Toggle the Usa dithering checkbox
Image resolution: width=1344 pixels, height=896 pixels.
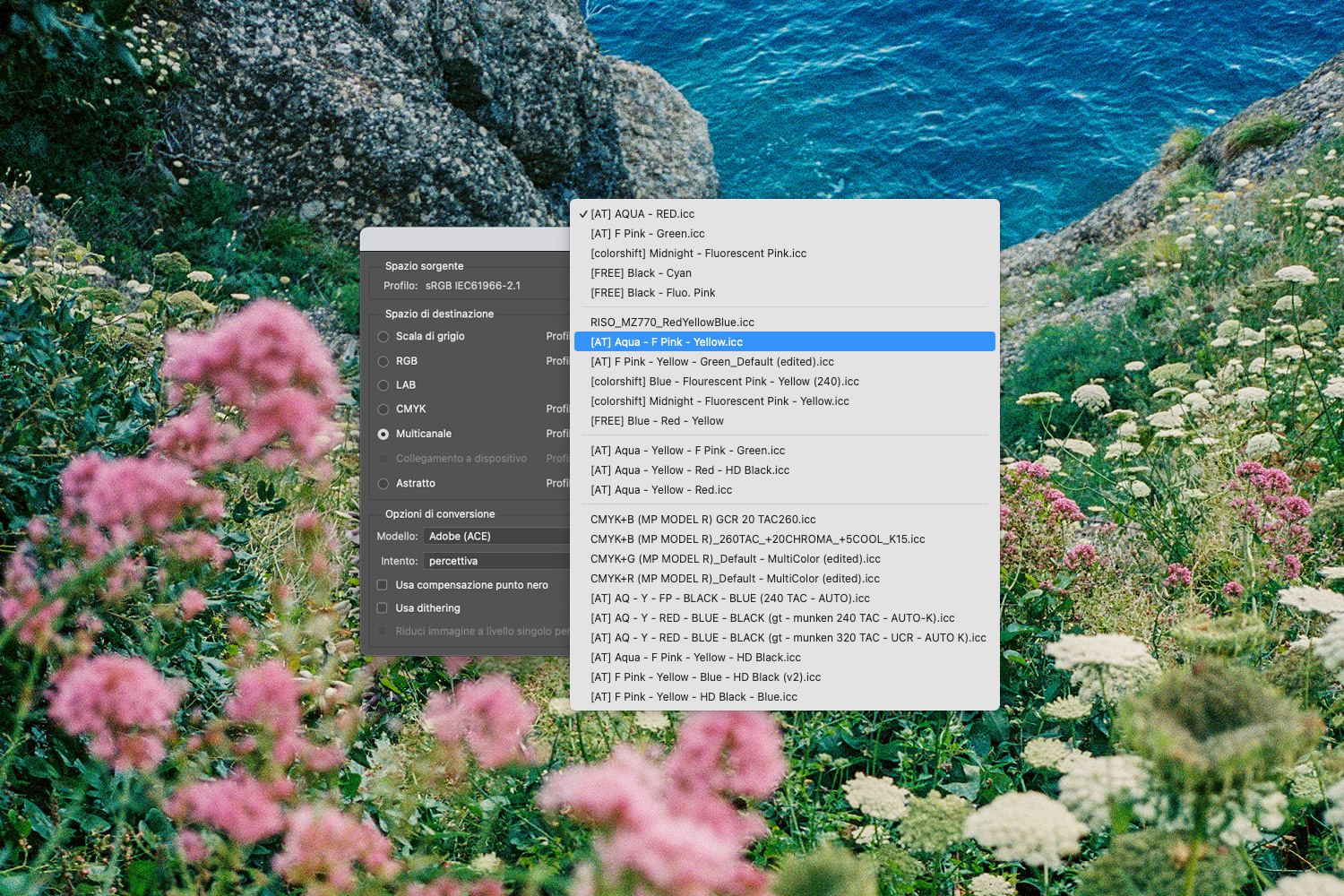click(383, 608)
